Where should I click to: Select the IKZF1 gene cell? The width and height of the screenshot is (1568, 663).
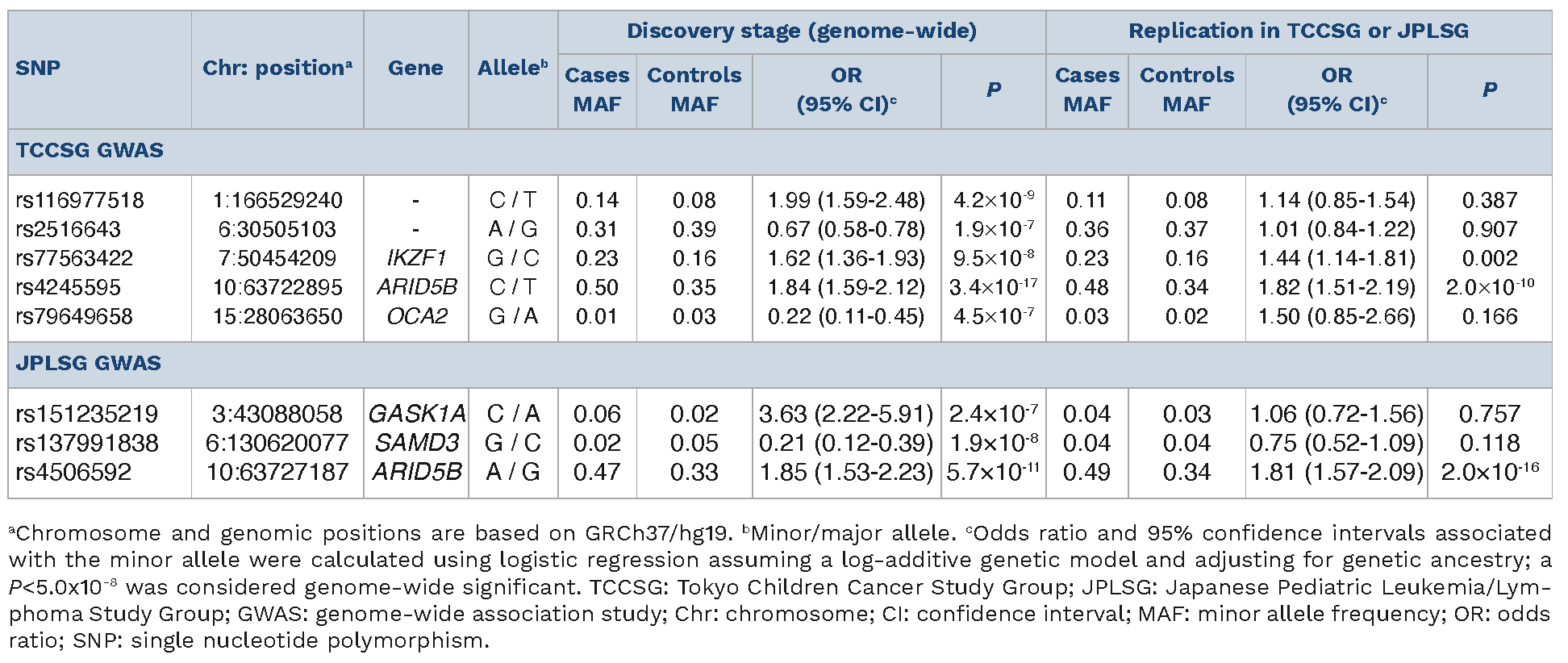[x=416, y=258]
